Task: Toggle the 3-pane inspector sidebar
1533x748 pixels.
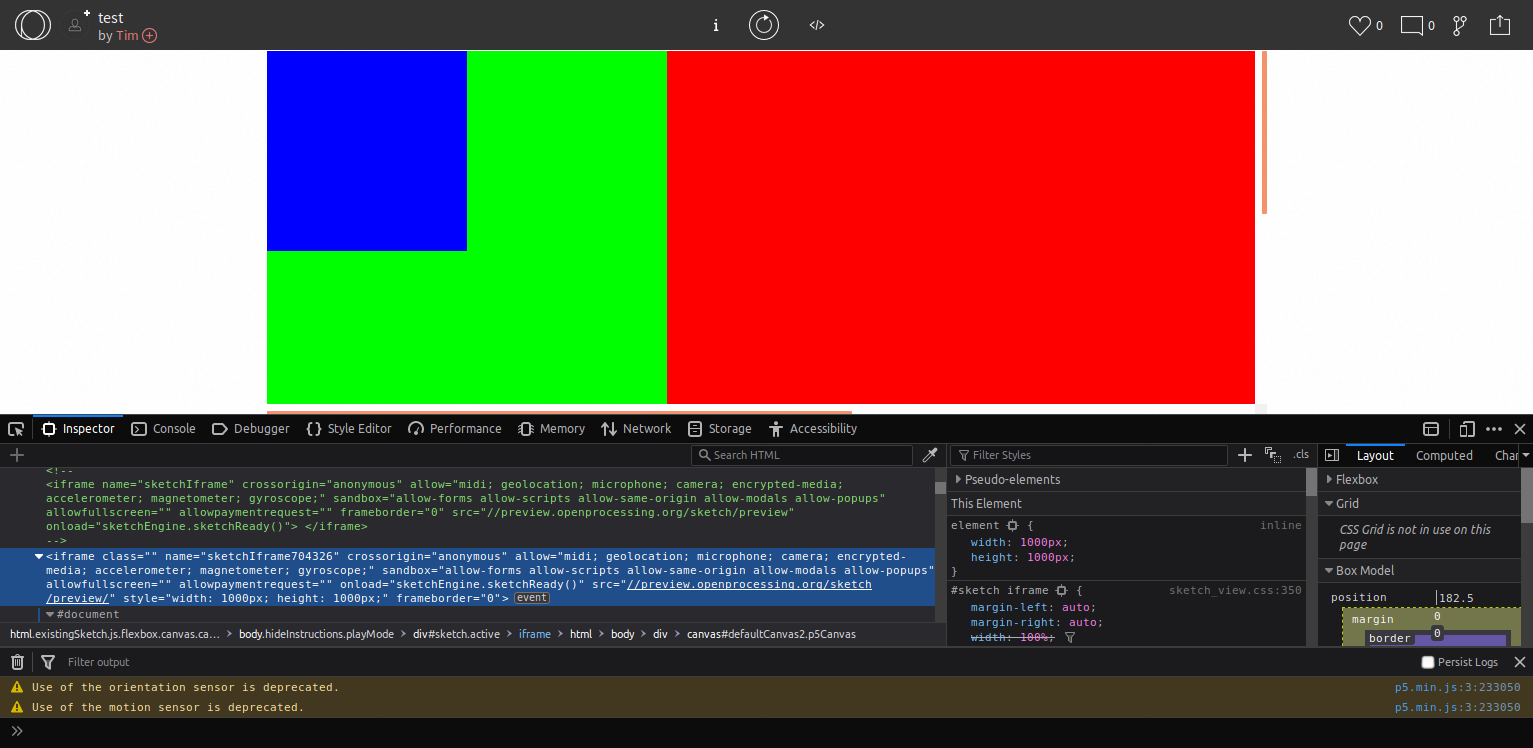Action: 1332,455
